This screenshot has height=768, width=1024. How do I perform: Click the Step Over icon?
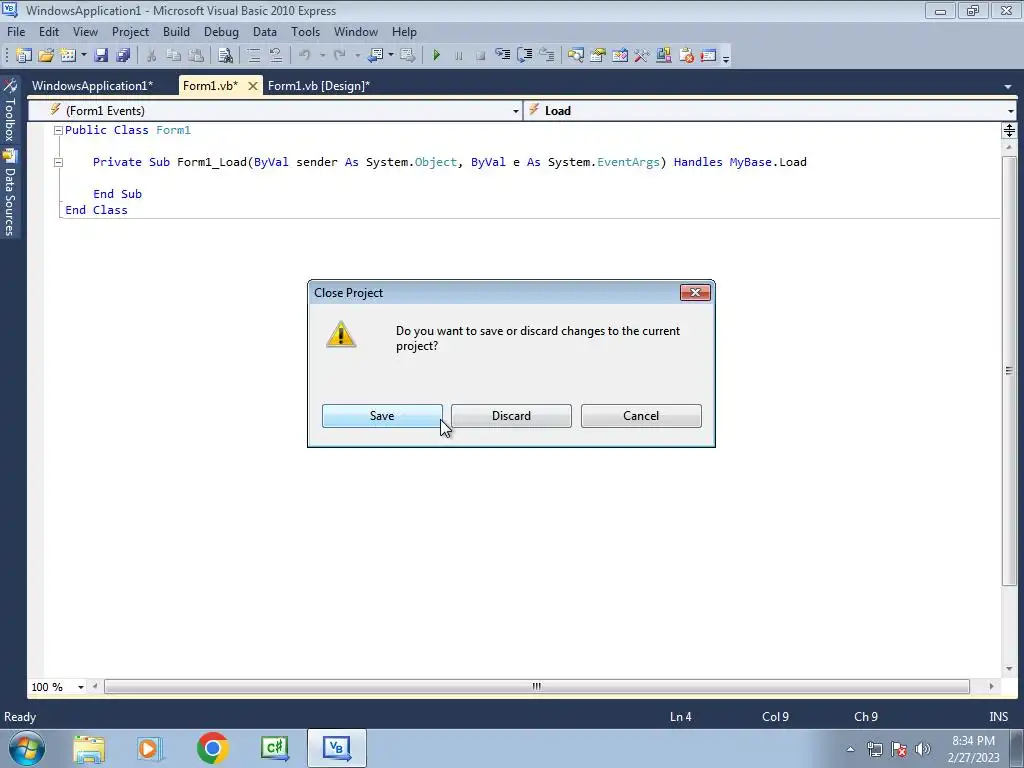coord(524,56)
